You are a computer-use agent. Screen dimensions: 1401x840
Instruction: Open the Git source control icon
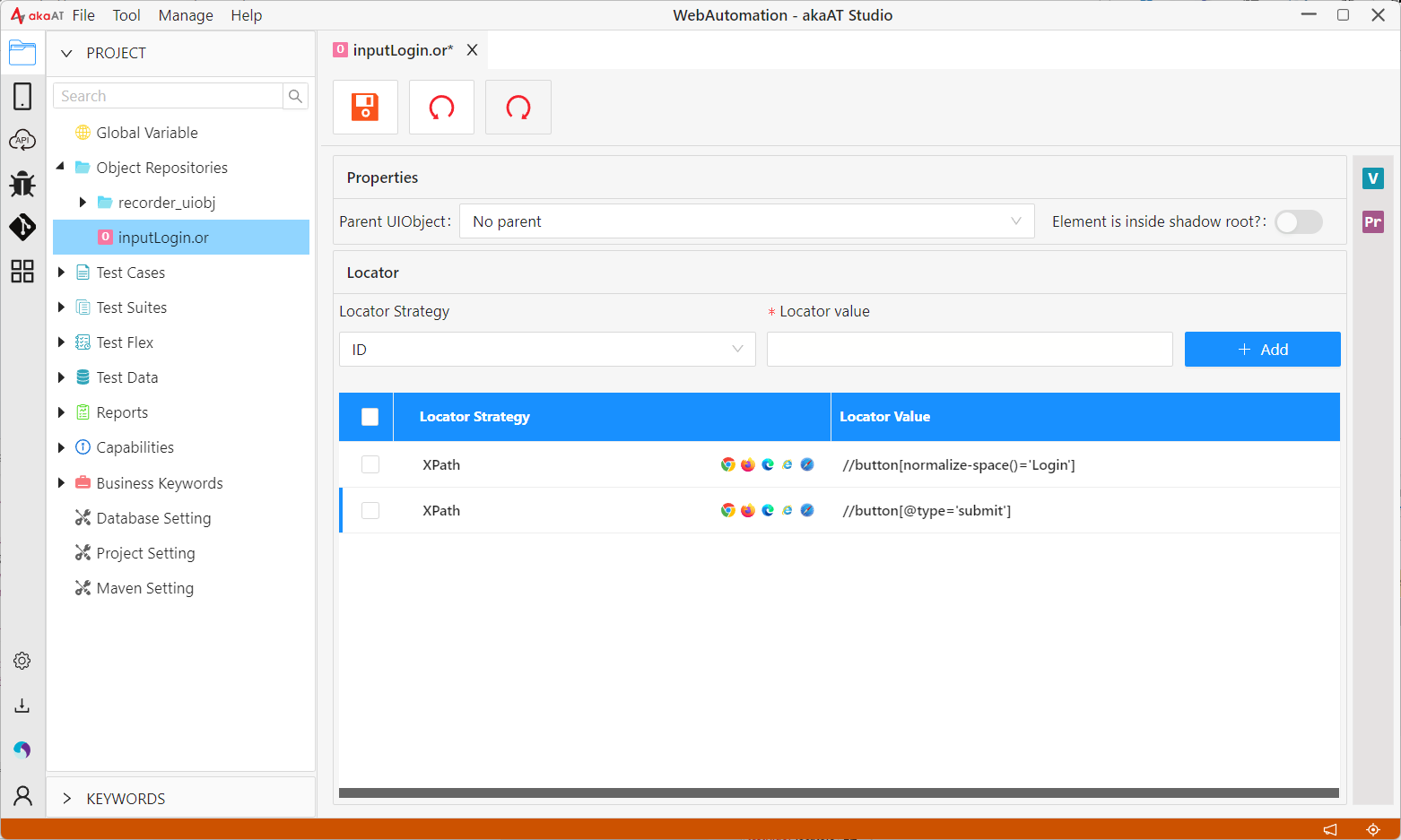tap(22, 227)
